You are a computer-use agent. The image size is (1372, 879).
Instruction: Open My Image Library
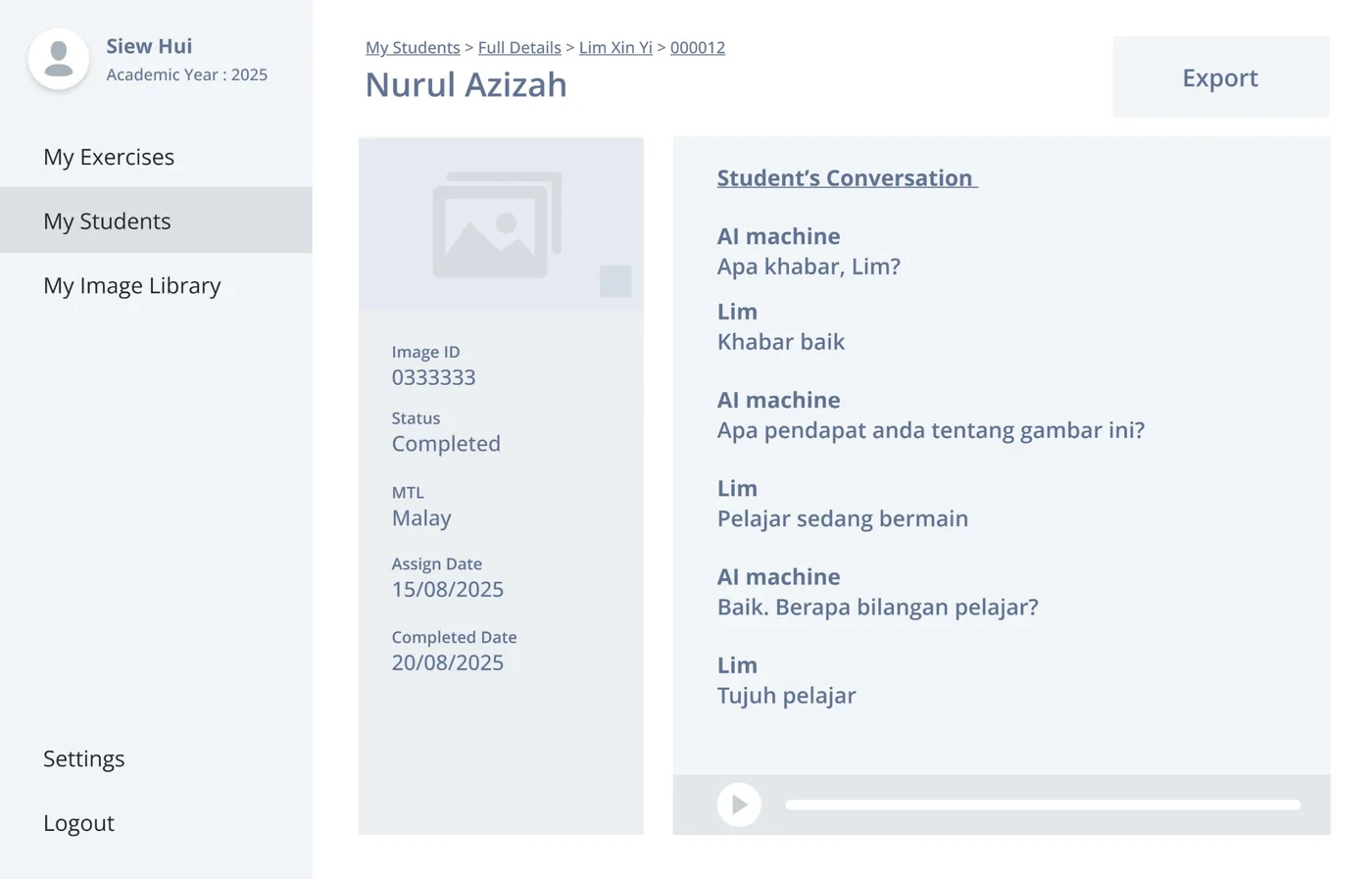[x=156, y=285]
